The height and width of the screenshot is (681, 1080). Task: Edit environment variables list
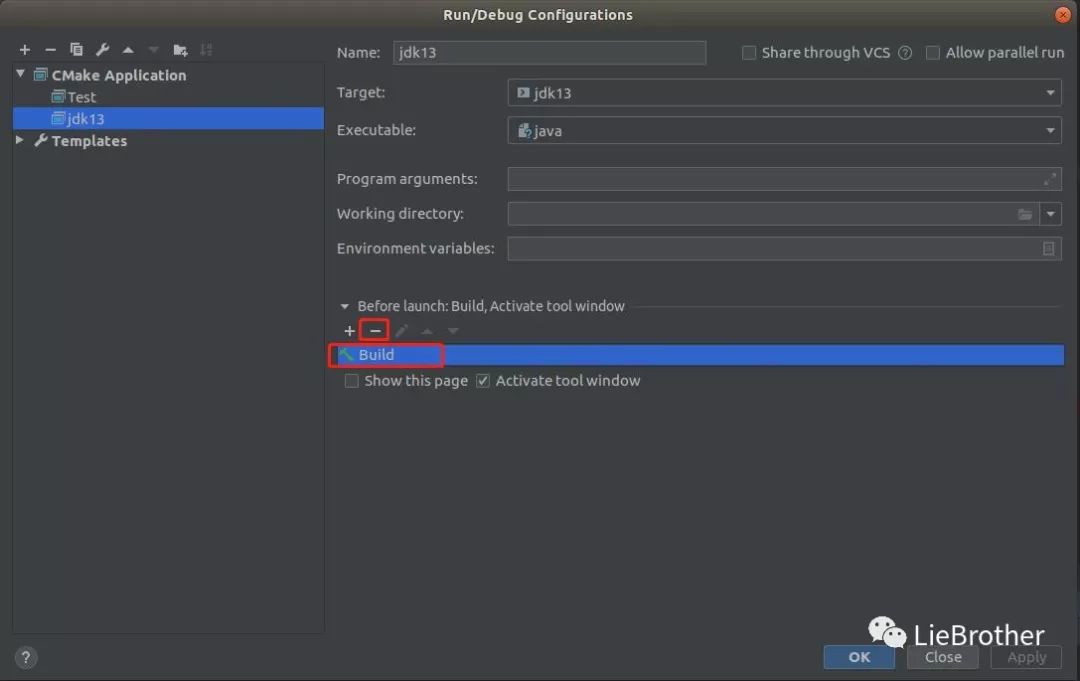coord(1048,249)
